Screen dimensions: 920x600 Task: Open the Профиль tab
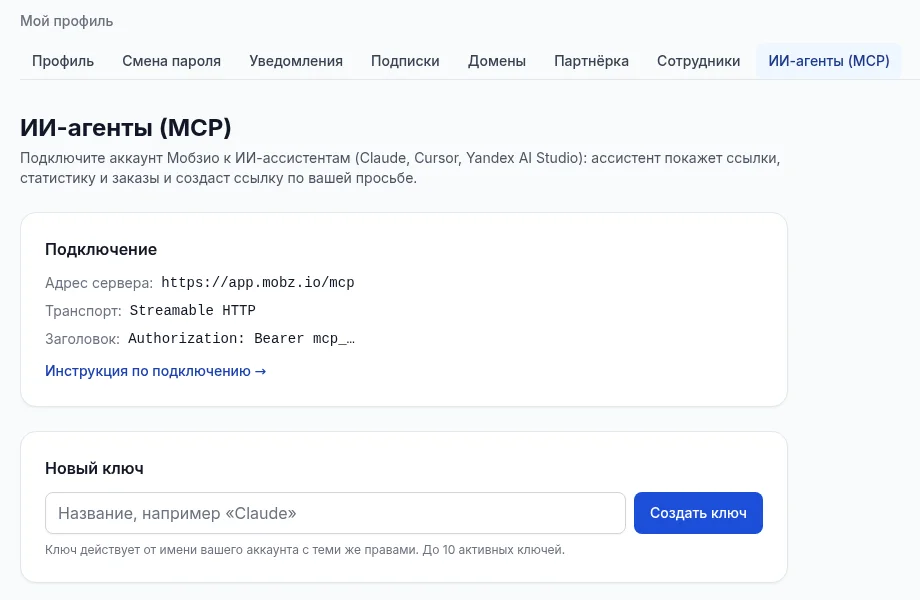click(63, 61)
